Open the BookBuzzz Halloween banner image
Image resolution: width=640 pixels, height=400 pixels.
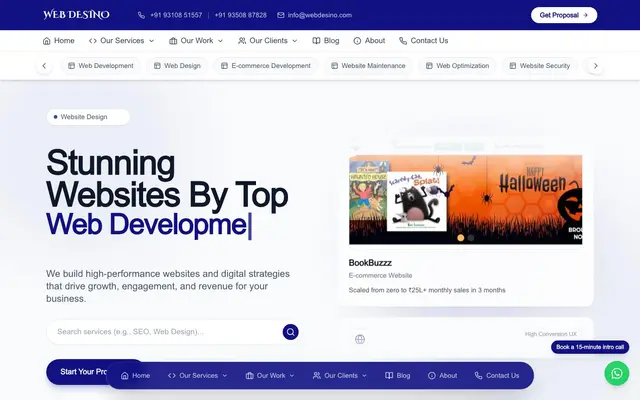click(x=466, y=200)
